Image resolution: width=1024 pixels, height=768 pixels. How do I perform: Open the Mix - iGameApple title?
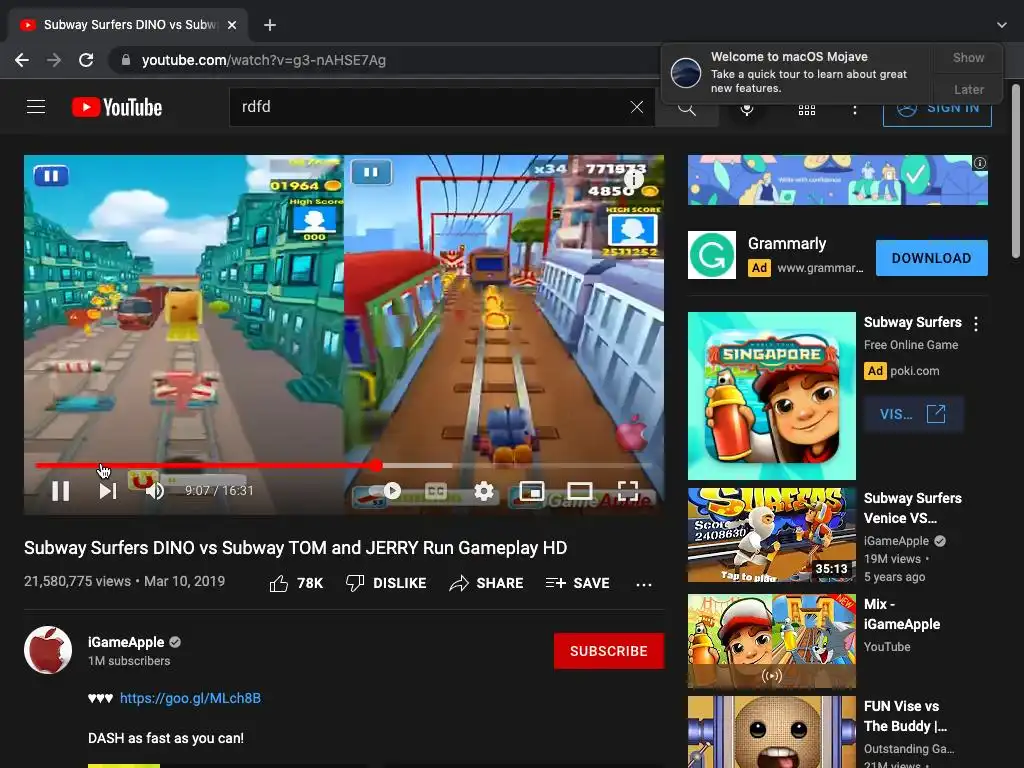click(x=902, y=614)
